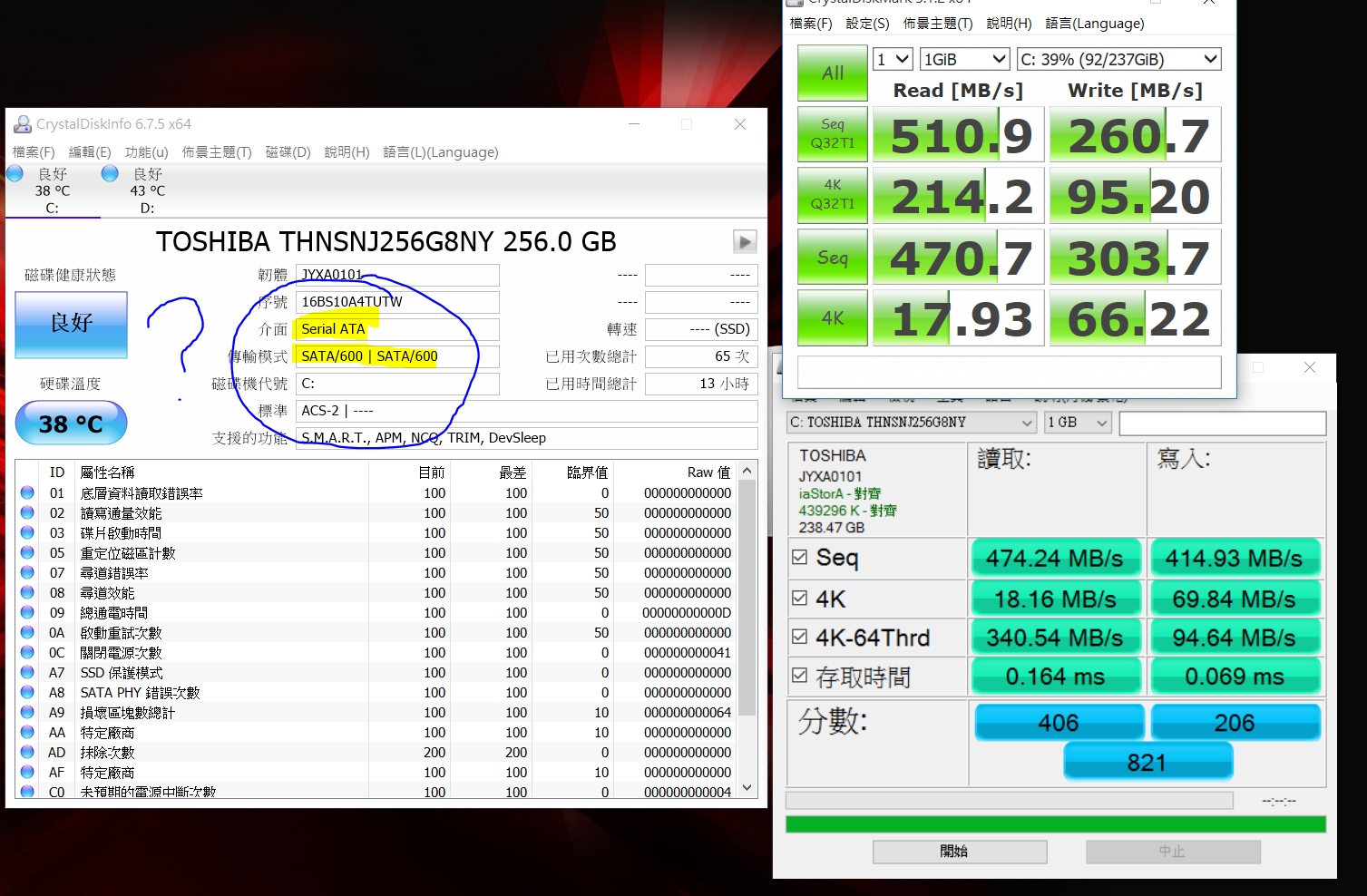The image size is (1367, 896).
Task: Run the 4K benchmark in CrystalDiskMark
Action: (x=833, y=317)
